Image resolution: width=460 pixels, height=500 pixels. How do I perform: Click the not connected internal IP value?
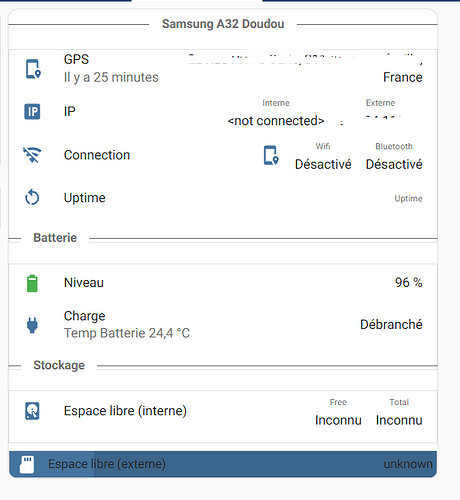[276, 121]
